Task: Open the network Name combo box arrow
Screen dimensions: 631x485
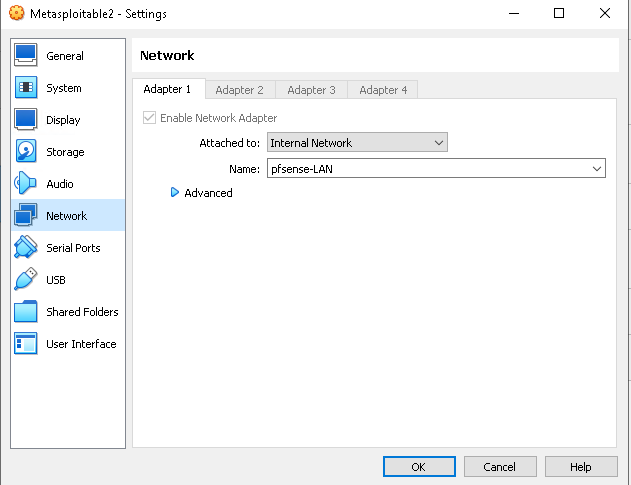Action: click(597, 169)
